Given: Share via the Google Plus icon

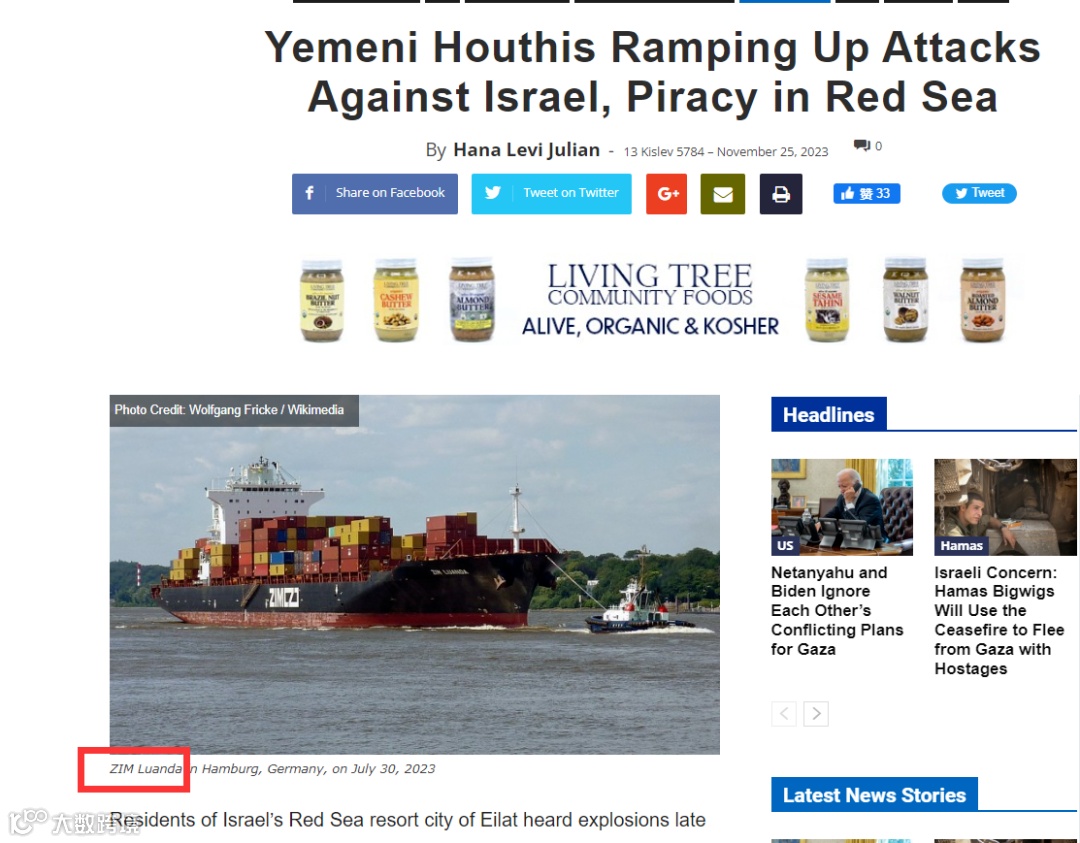Looking at the screenshot, I should 666,194.
